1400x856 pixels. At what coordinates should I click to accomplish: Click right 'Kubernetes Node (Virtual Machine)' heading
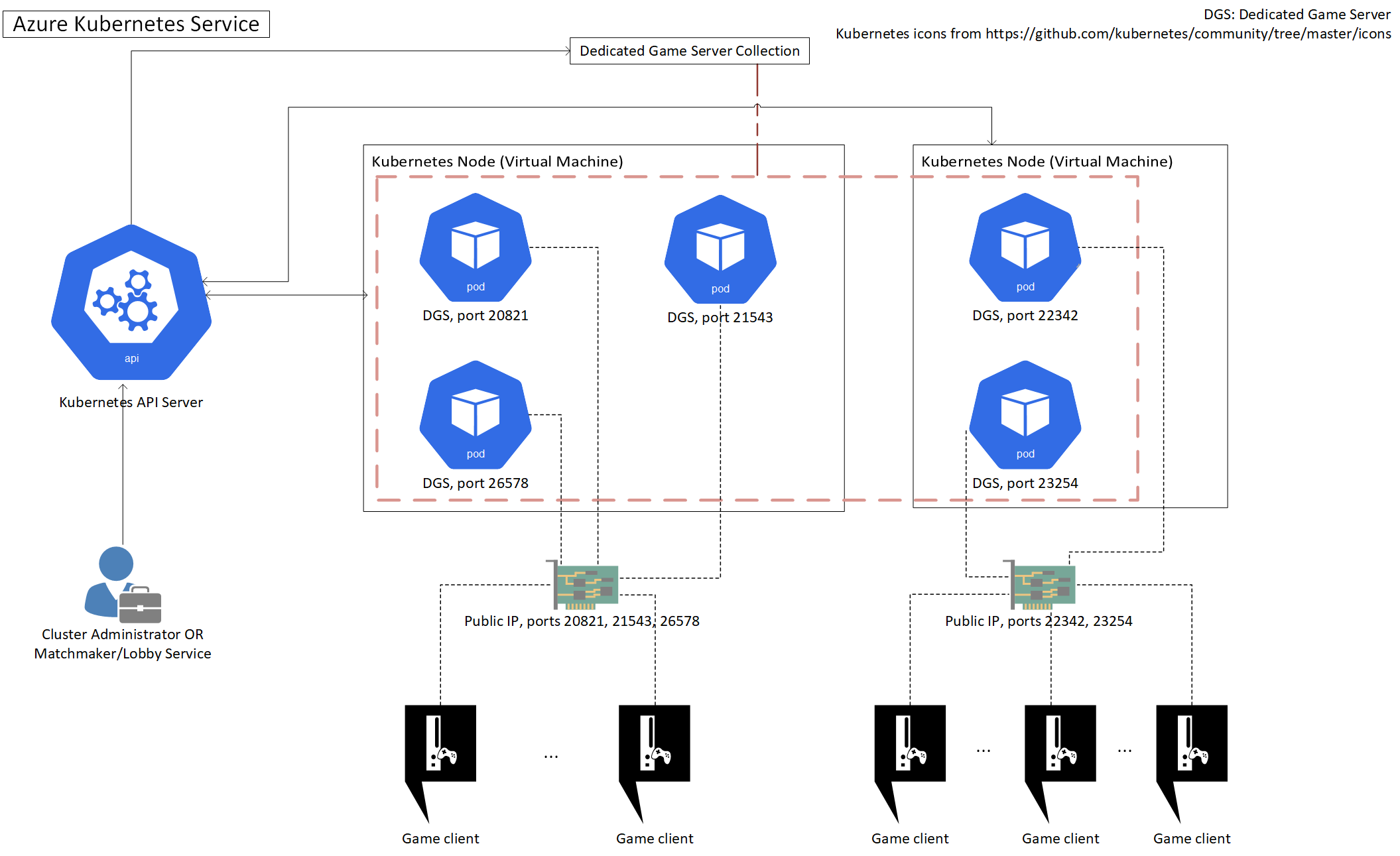point(1047,162)
